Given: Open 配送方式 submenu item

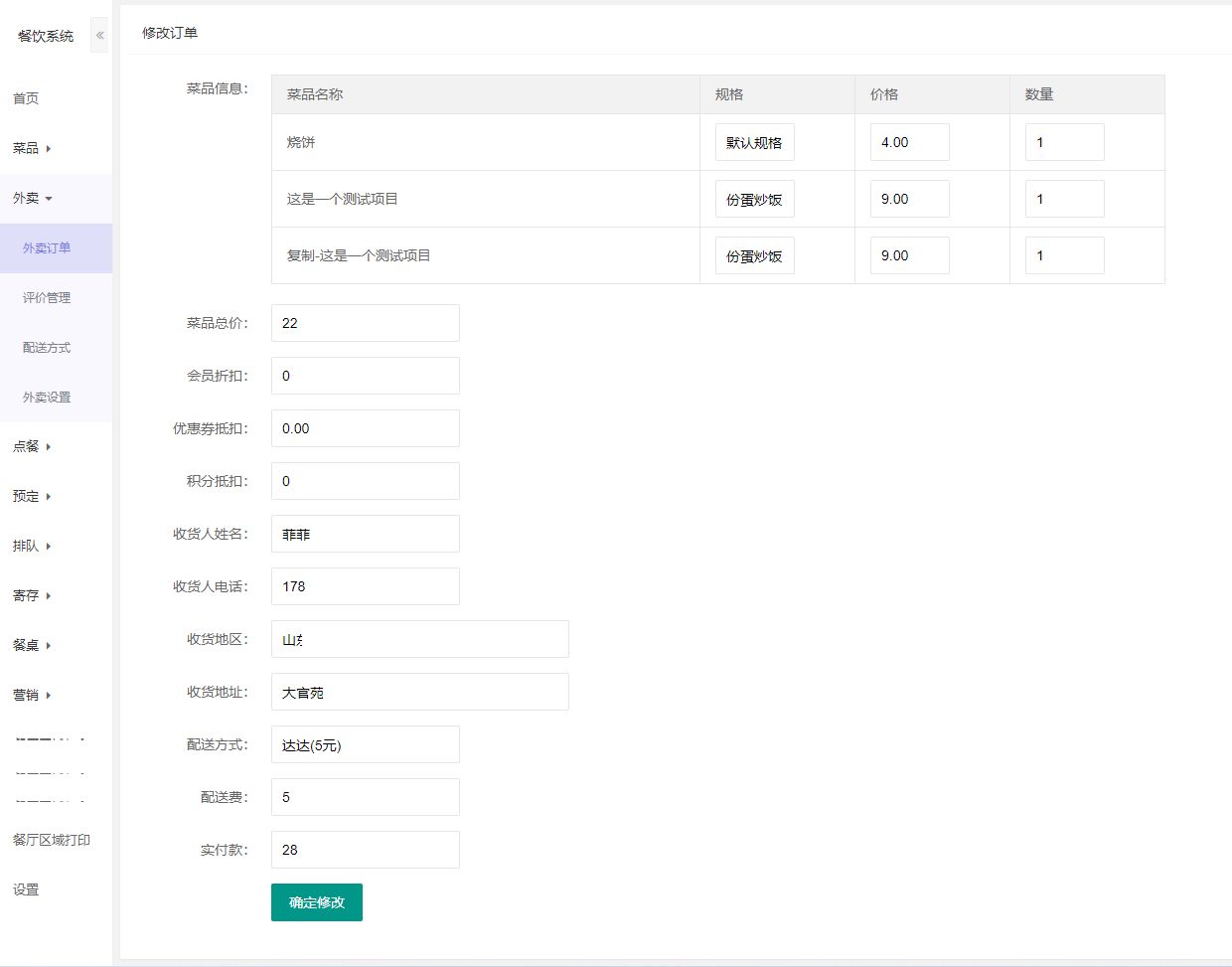Looking at the screenshot, I should point(47,347).
